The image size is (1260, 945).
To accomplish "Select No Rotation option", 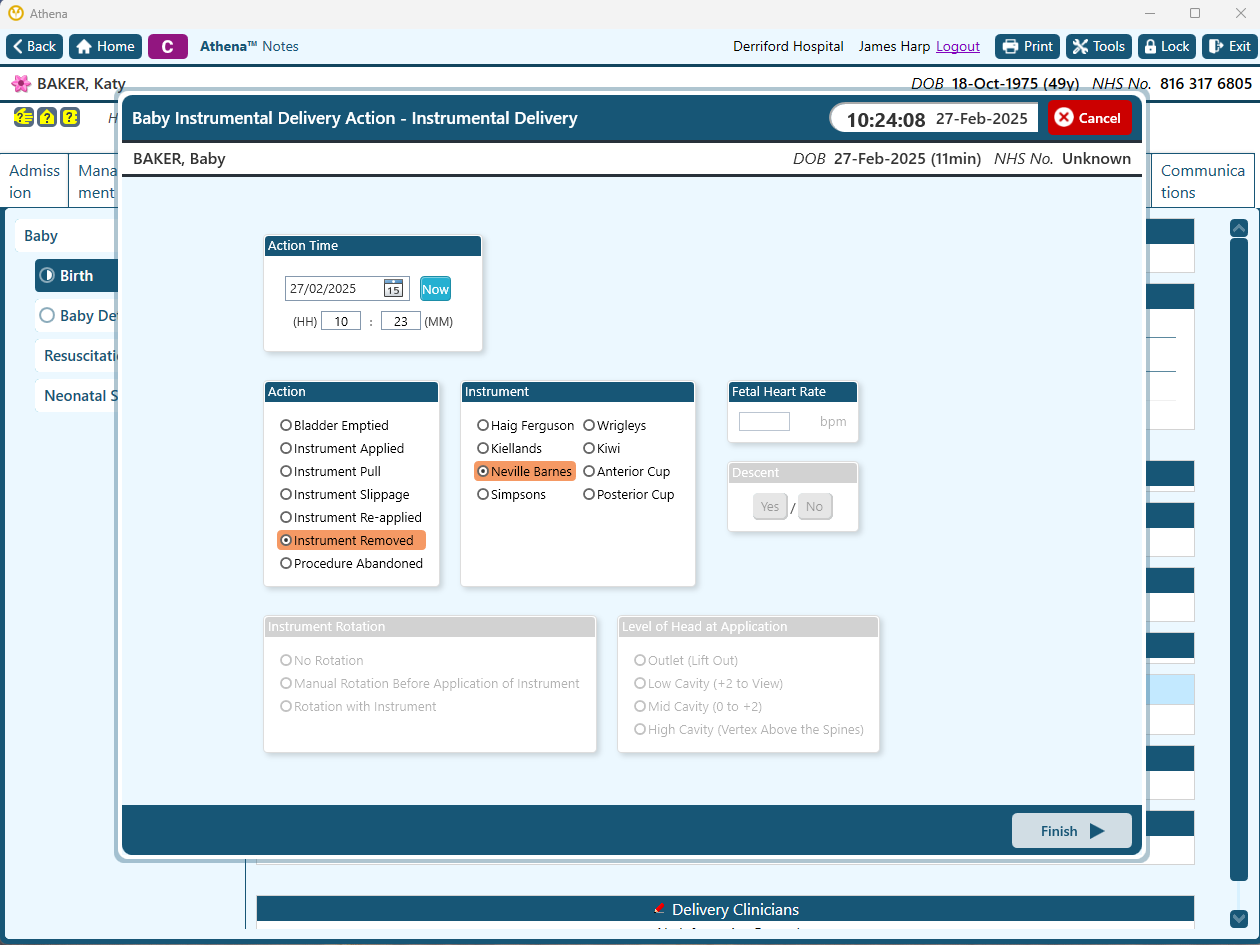I will 322,660.
